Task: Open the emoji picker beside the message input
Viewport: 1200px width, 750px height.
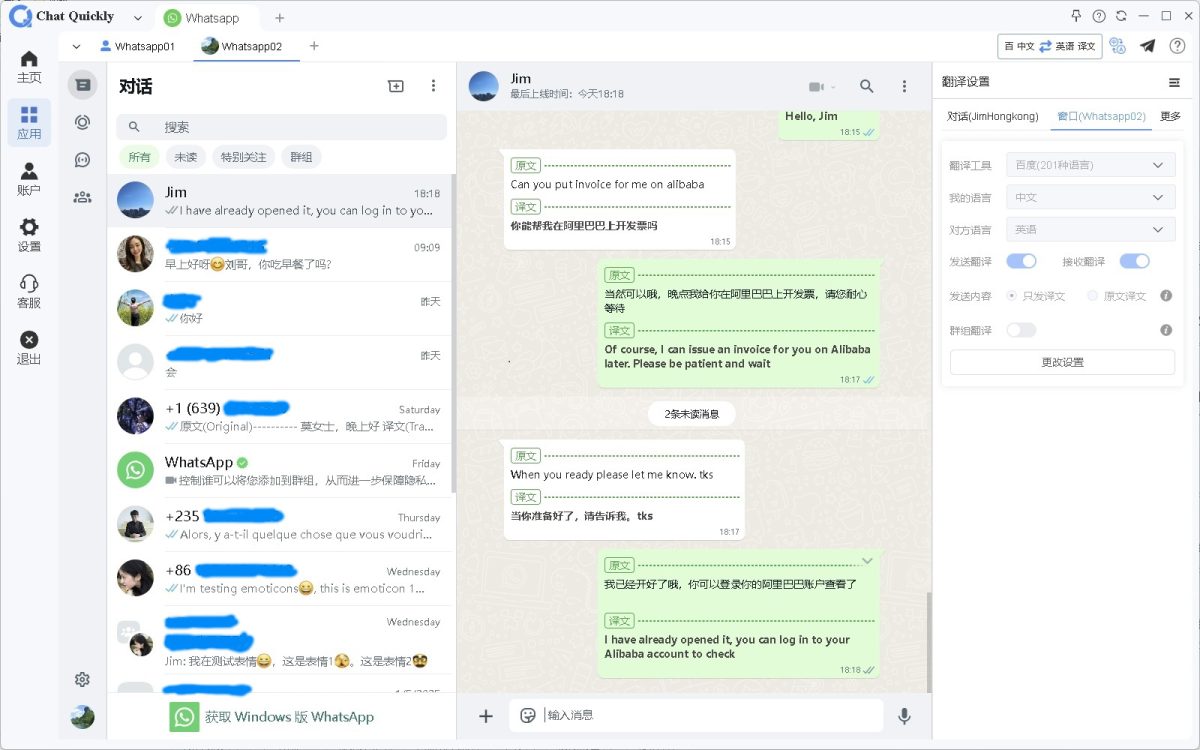Action: click(x=528, y=715)
